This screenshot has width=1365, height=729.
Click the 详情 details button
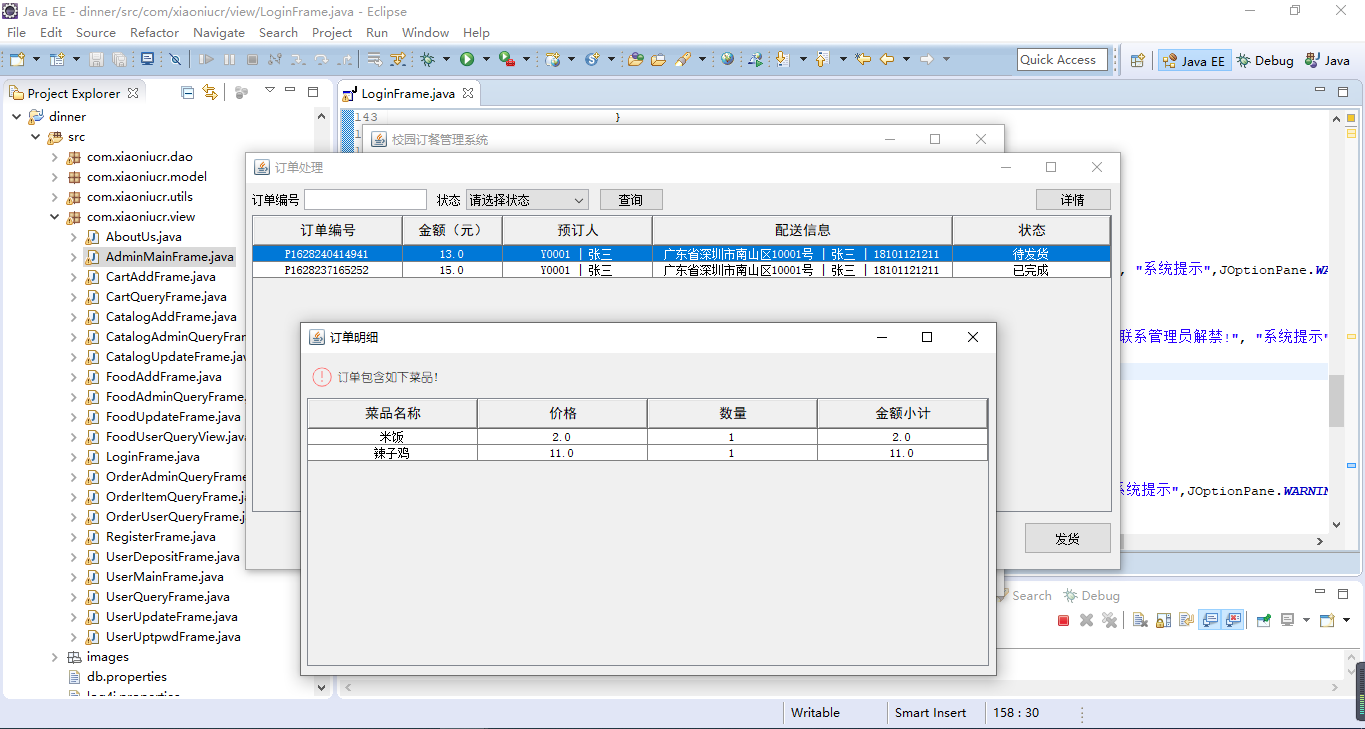click(x=1073, y=200)
